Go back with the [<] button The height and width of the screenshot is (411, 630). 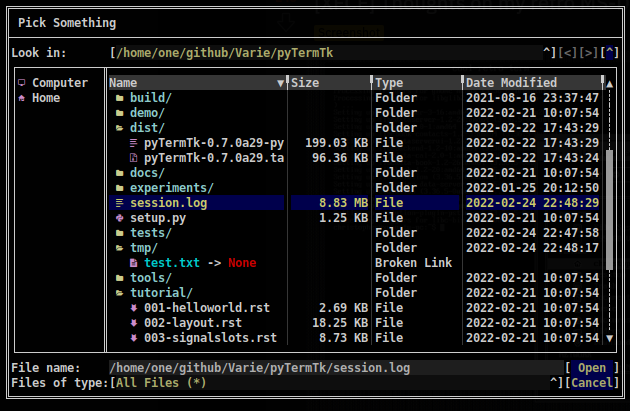568,53
